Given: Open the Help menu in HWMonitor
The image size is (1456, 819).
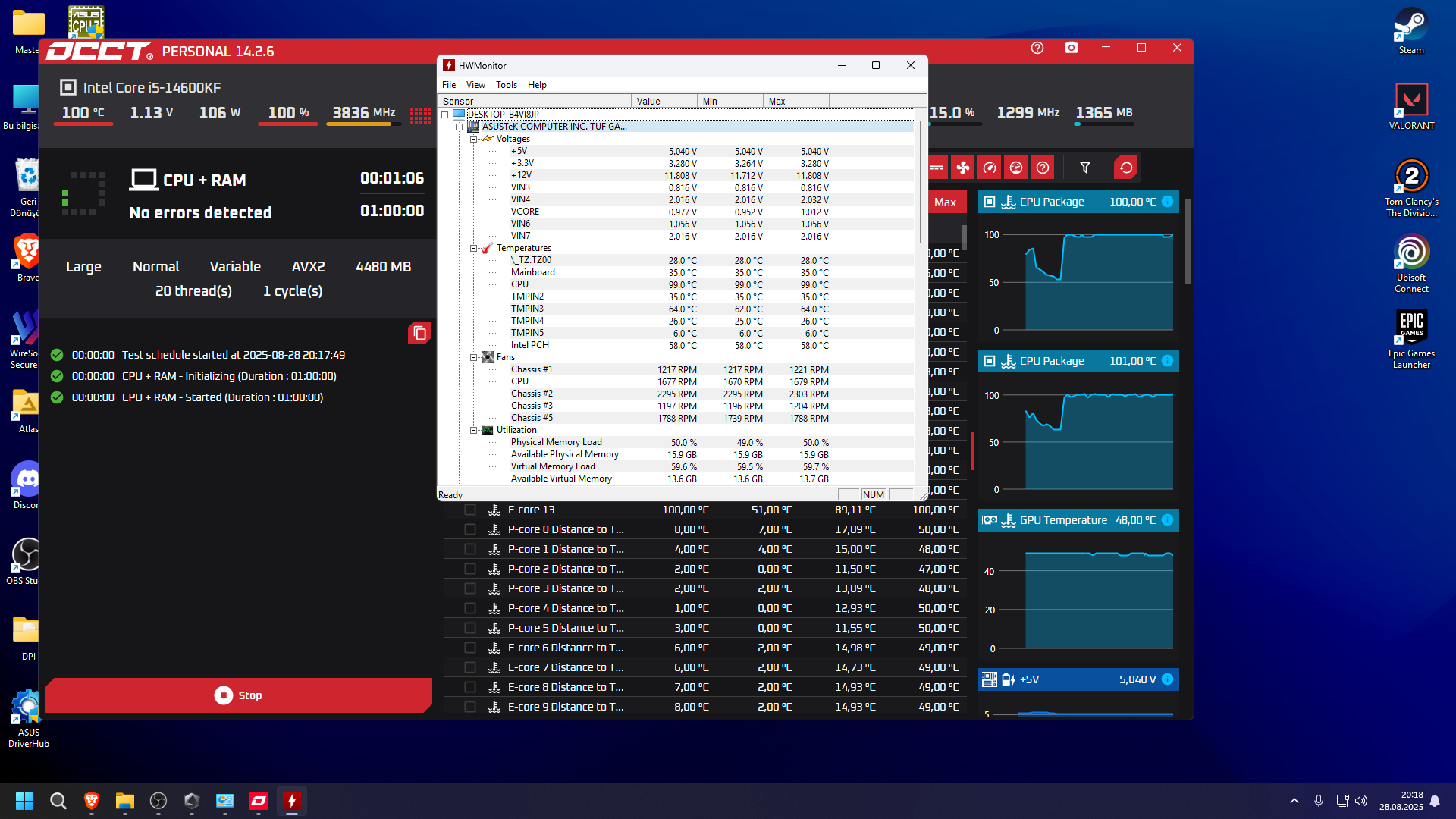Looking at the screenshot, I should tap(537, 85).
